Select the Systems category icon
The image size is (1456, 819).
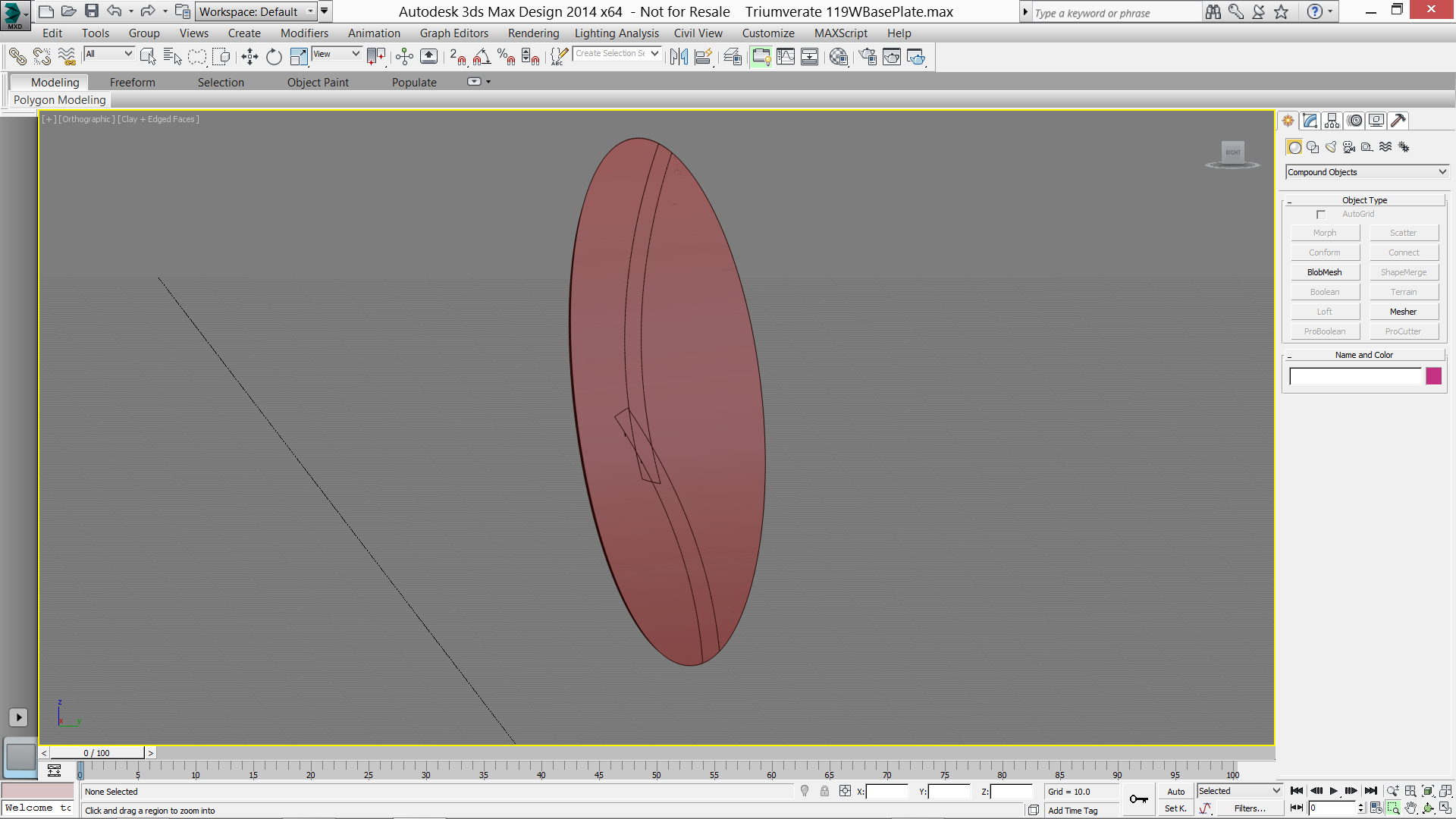[x=1404, y=147]
